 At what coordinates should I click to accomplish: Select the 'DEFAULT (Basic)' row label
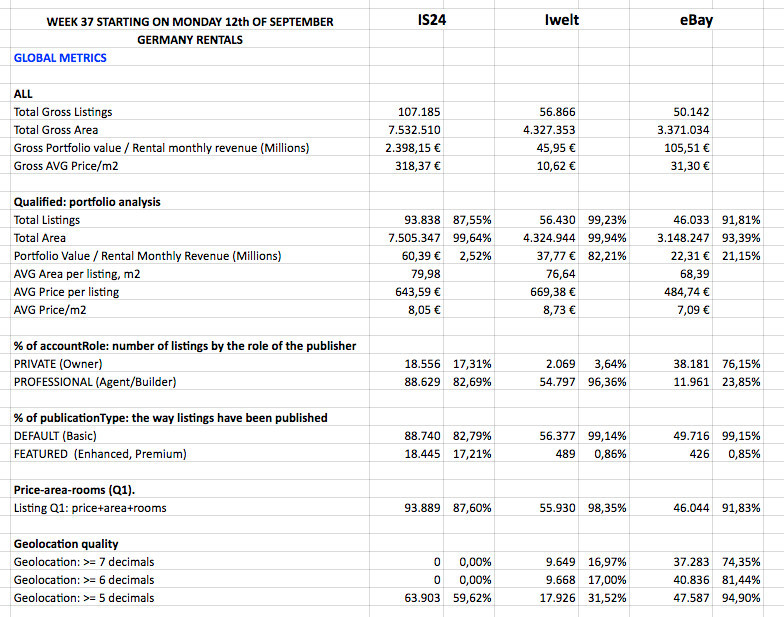55,436
